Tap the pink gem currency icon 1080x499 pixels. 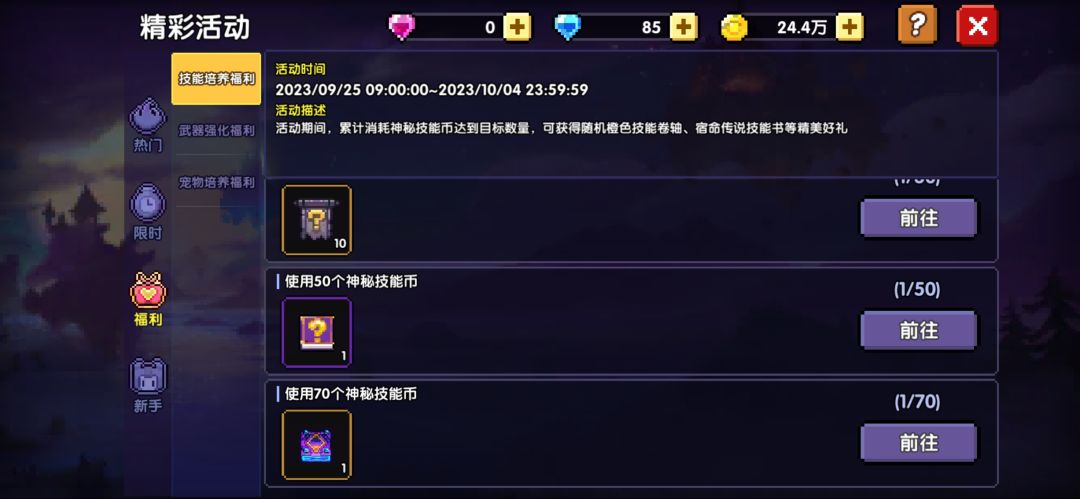tap(402, 28)
